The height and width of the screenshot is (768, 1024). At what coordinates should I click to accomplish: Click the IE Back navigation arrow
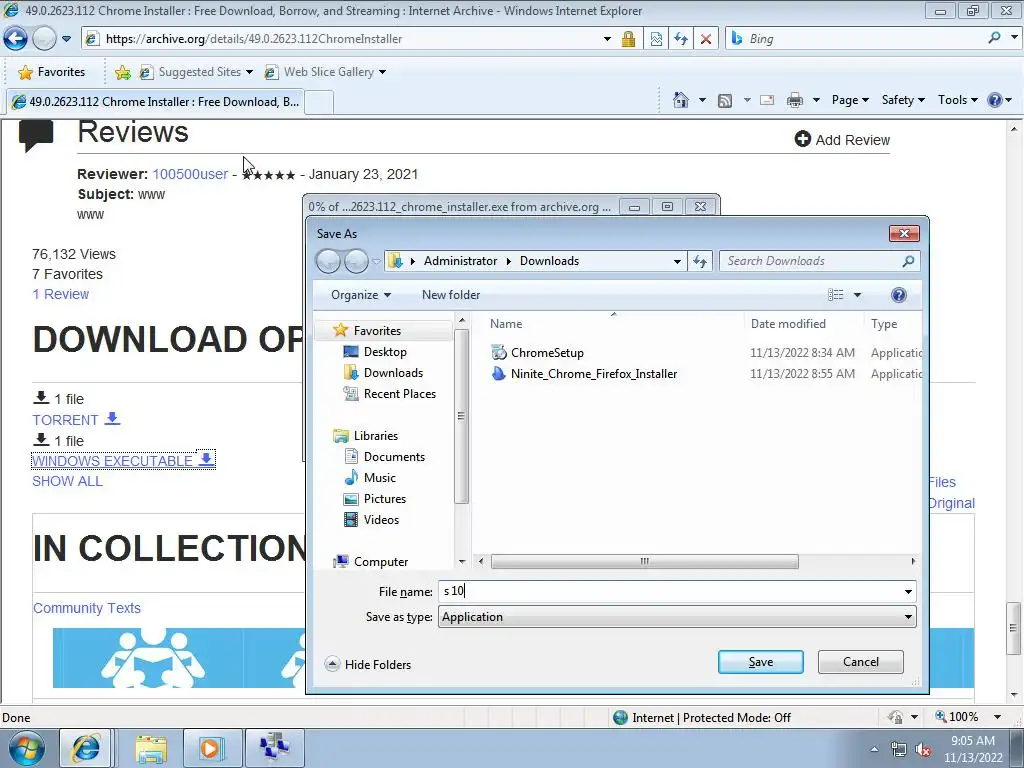coord(16,39)
